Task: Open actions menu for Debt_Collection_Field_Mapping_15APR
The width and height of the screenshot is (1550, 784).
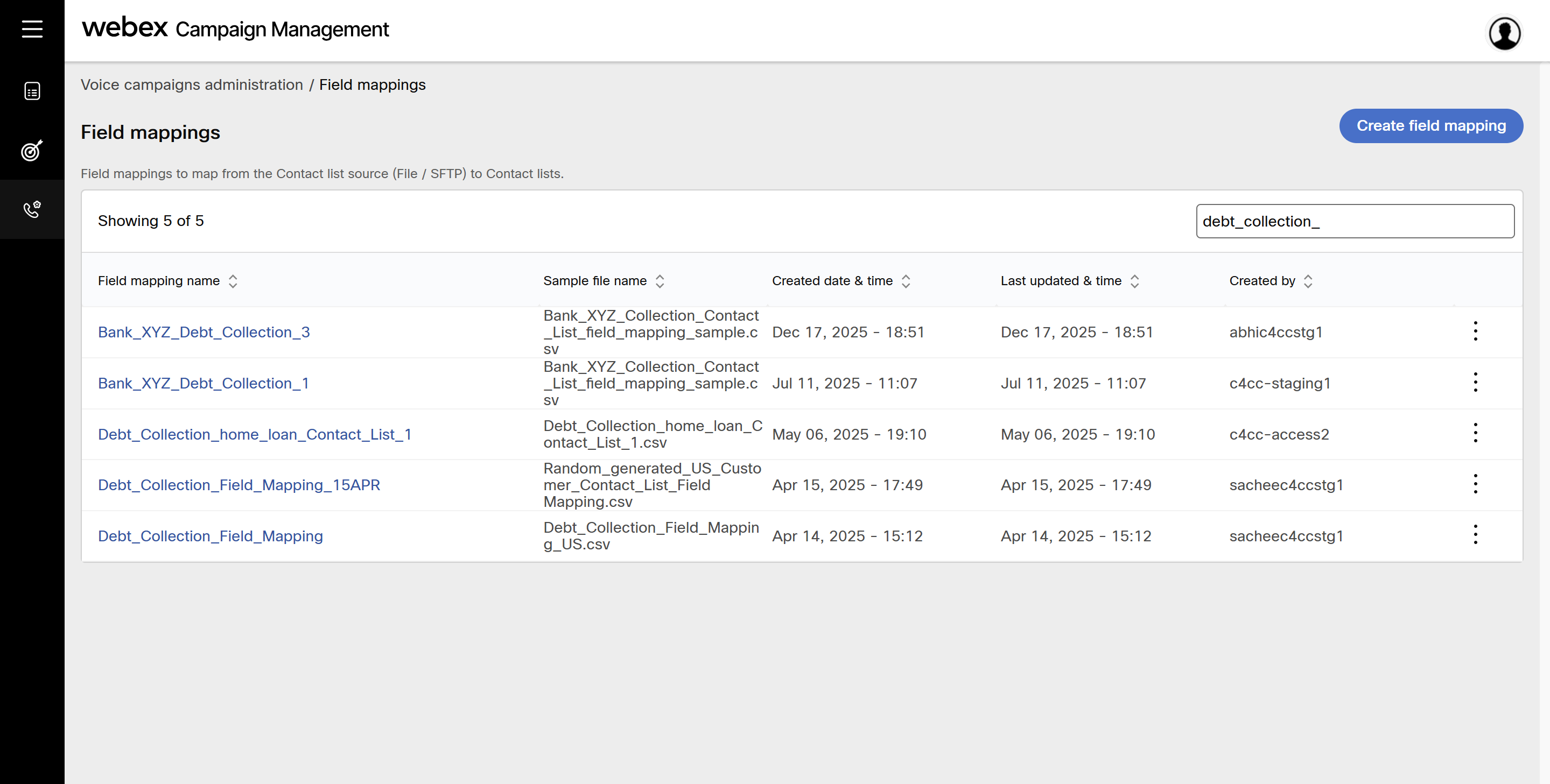Action: [1475, 484]
